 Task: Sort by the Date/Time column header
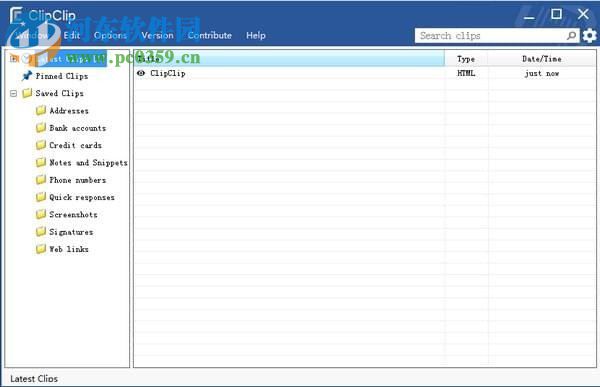(x=542, y=59)
